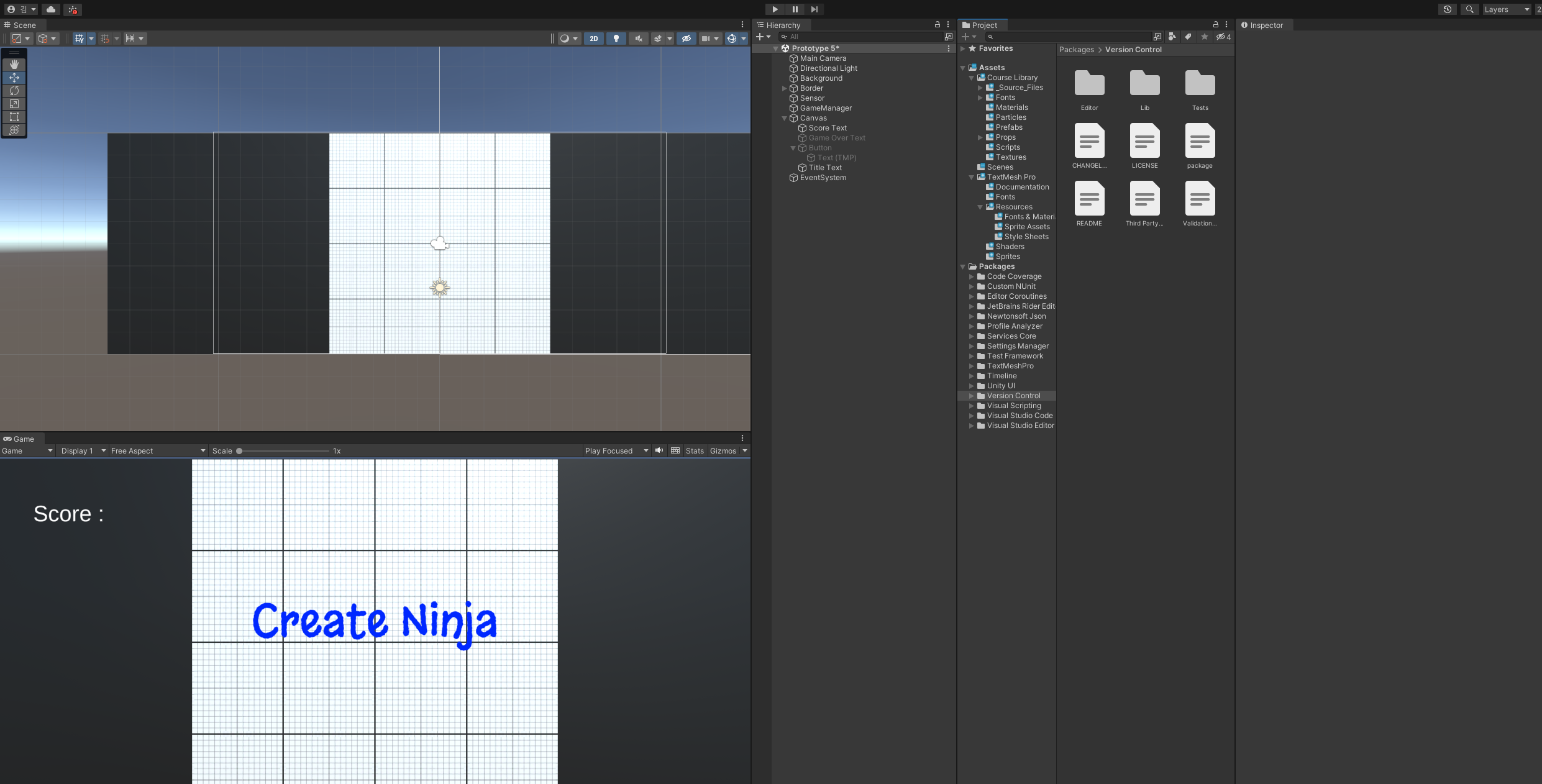Click the Step frame button

pos(814,9)
